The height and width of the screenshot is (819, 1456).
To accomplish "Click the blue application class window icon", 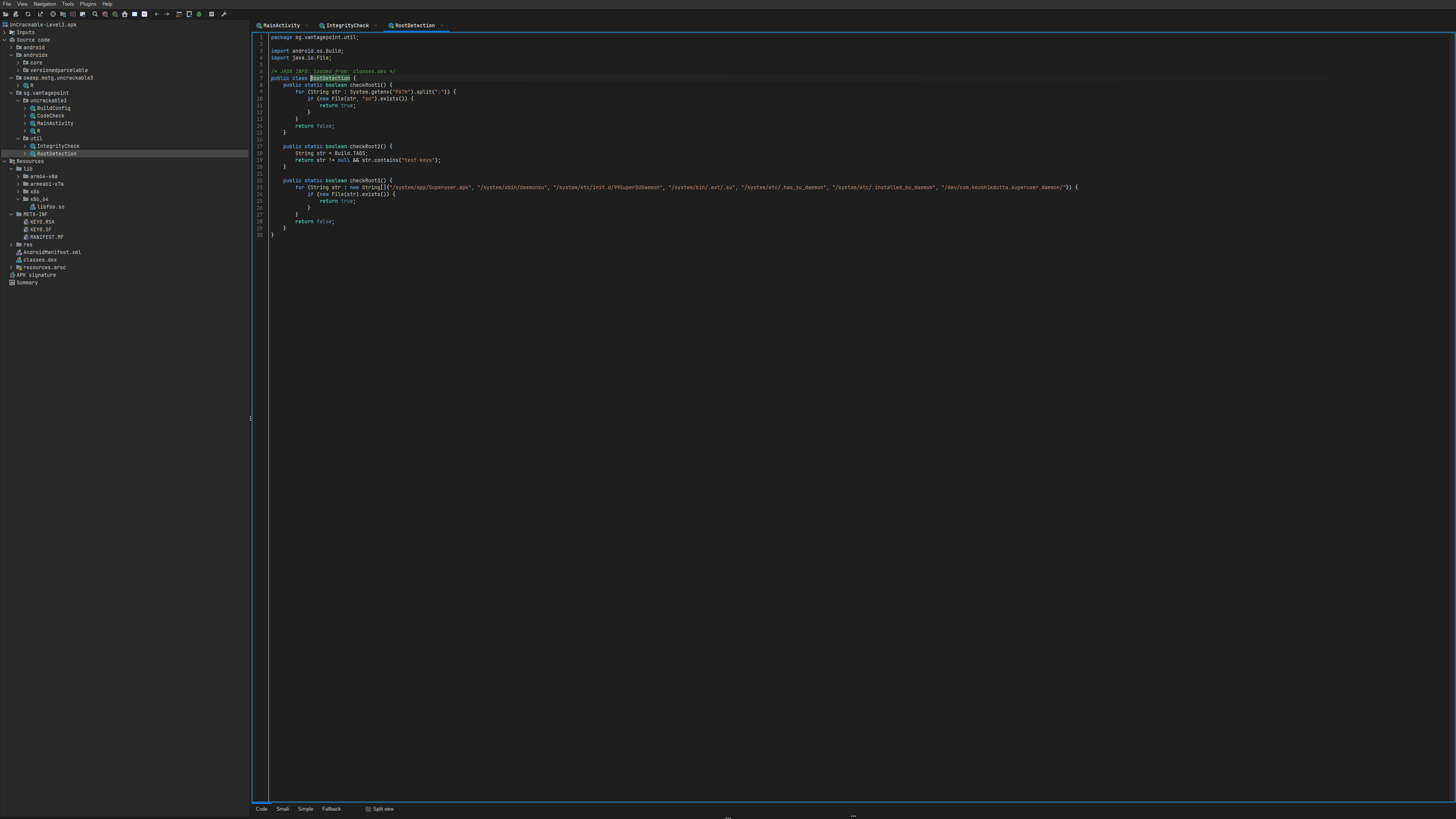I will pyautogui.click(x=135, y=14).
